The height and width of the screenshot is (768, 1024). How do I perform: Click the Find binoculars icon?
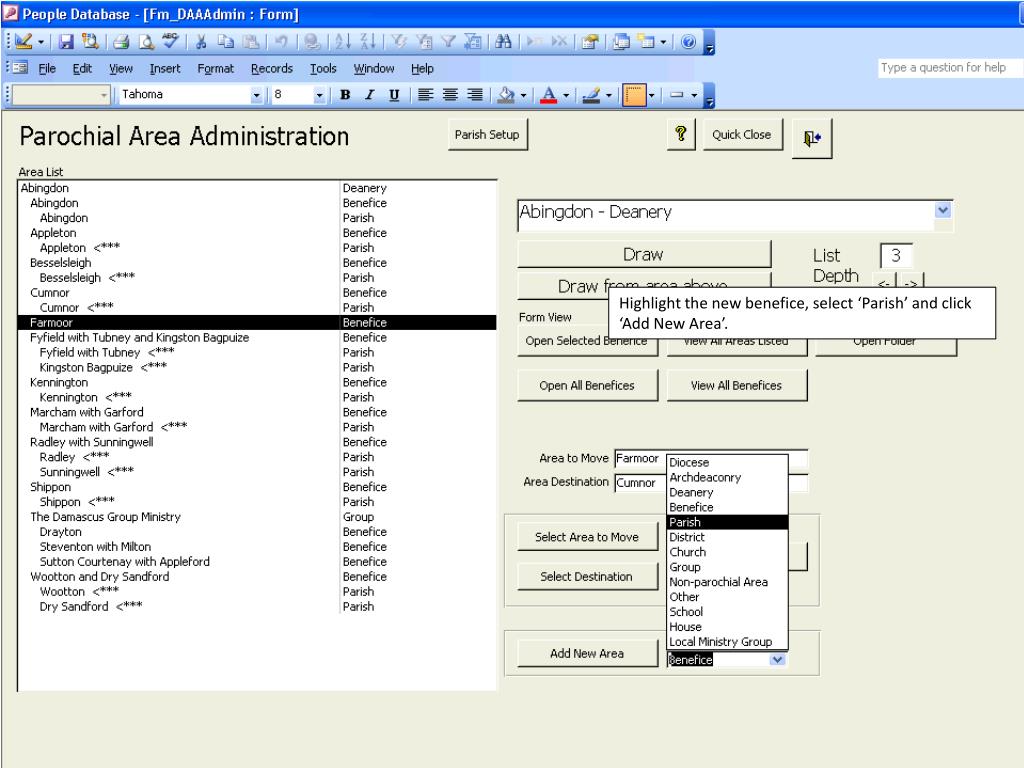tap(503, 42)
